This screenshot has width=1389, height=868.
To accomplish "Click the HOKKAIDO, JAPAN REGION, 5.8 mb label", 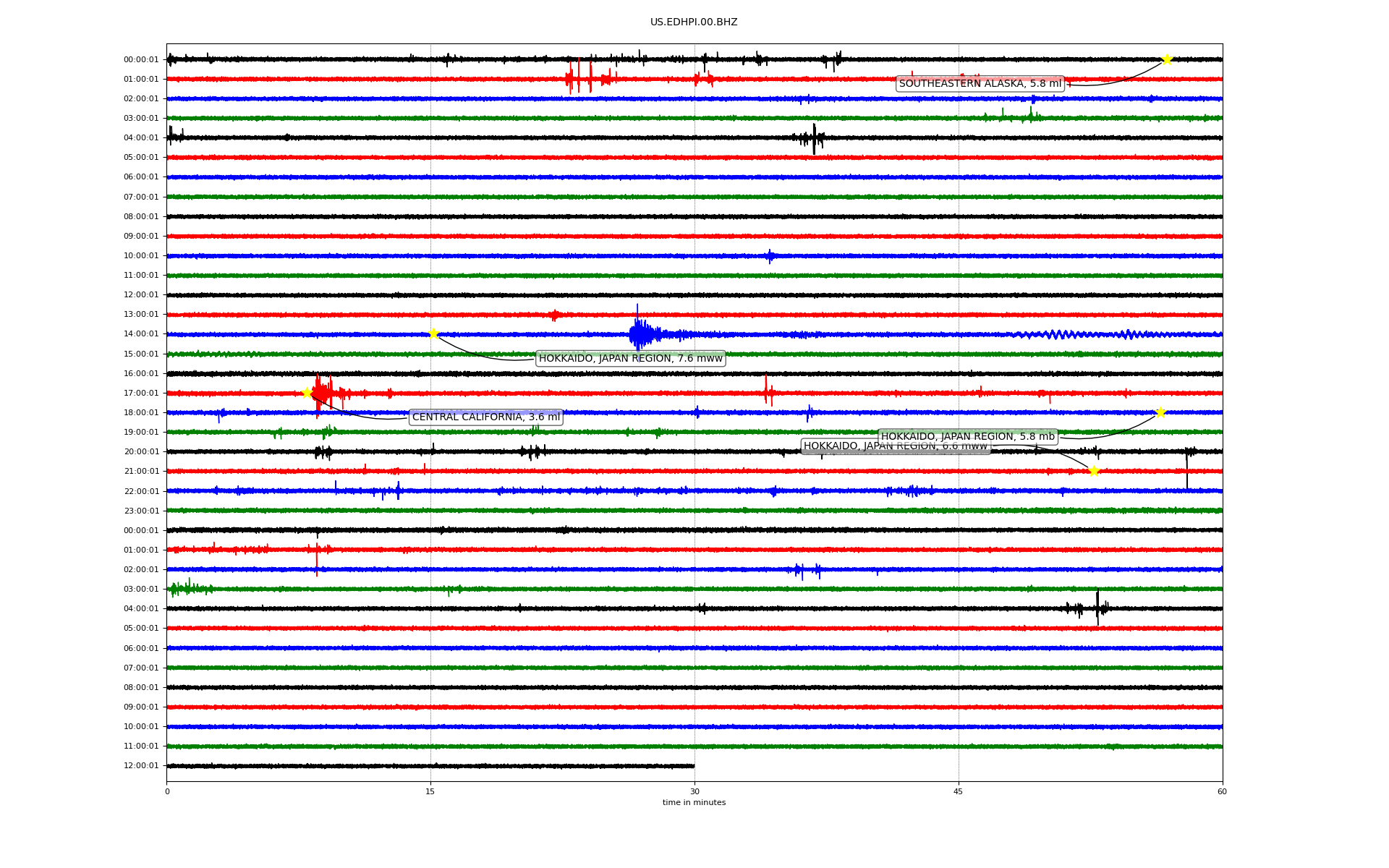I will [967, 436].
